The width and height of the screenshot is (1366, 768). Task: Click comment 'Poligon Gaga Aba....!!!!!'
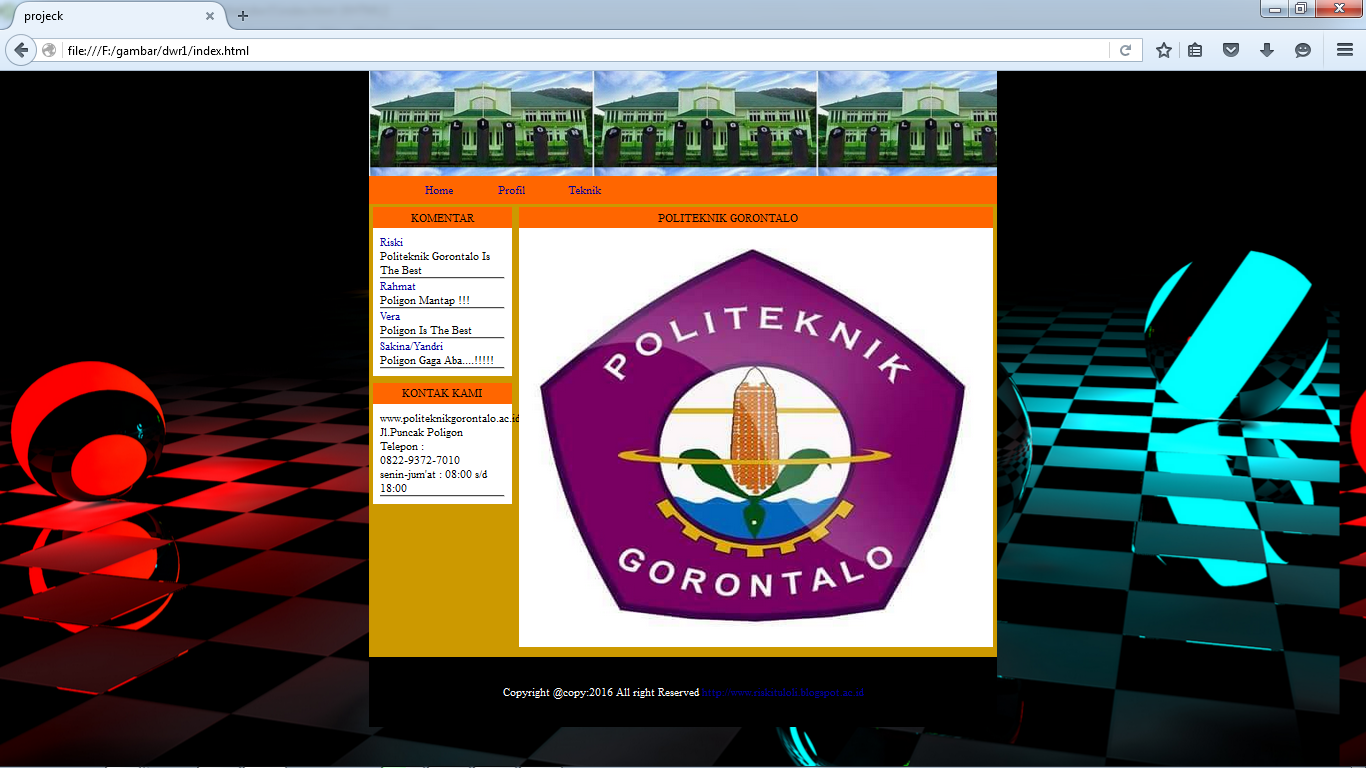point(437,360)
